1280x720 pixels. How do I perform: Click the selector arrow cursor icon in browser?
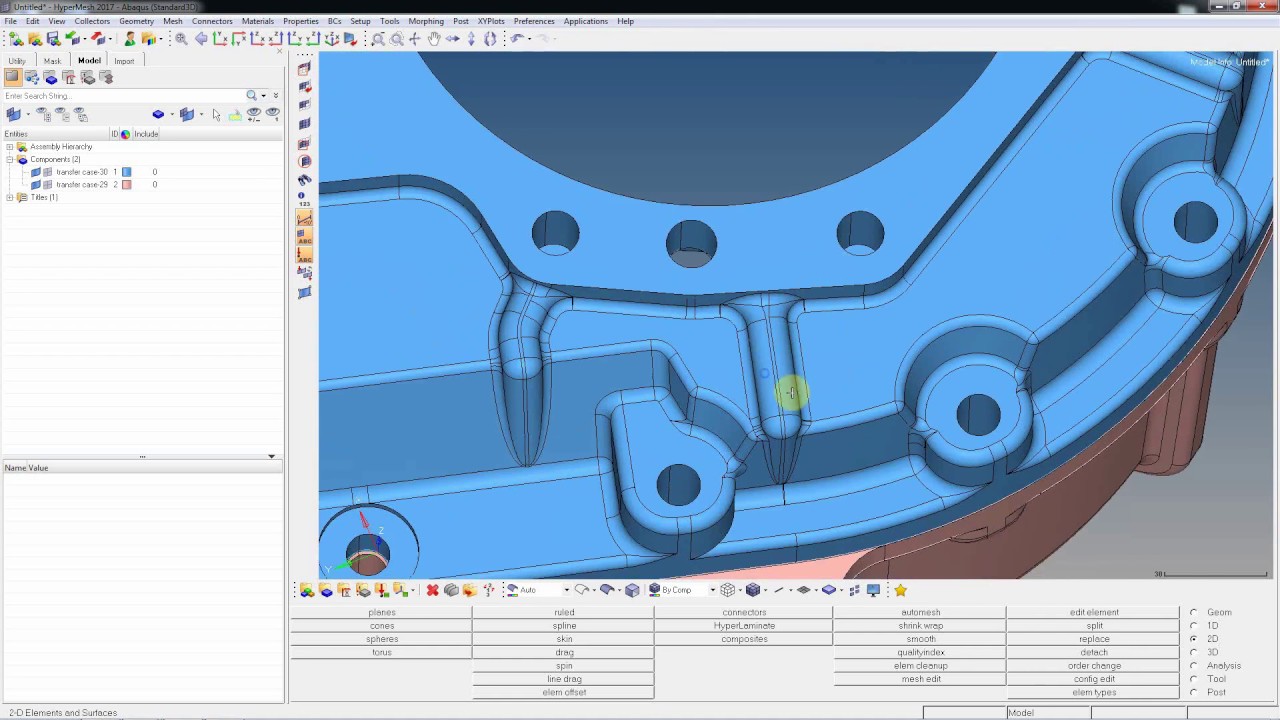coord(216,114)
